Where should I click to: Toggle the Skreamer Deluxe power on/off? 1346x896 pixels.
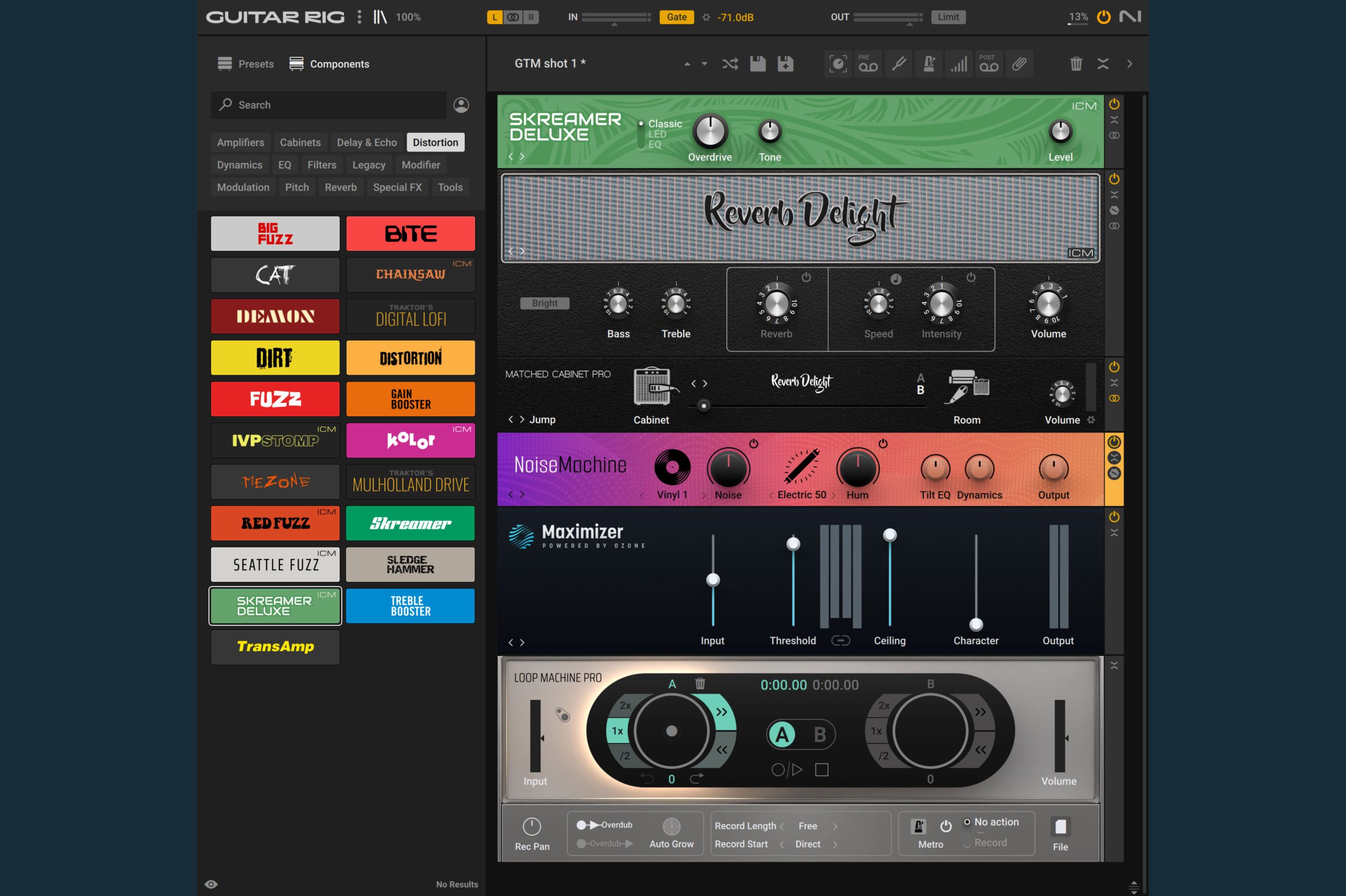[1114, 103]
